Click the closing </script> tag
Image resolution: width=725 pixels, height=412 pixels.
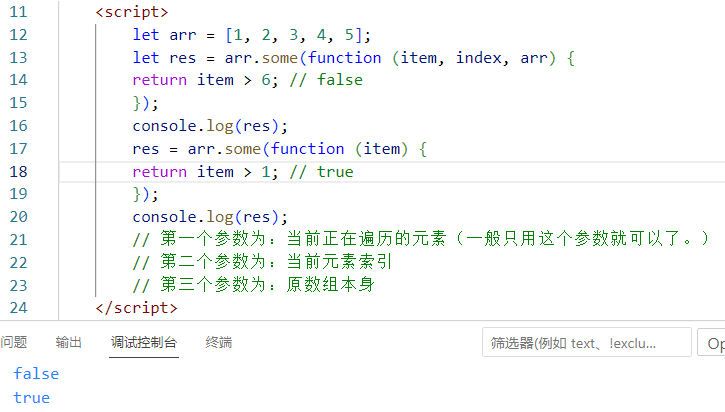pos(136,308)
